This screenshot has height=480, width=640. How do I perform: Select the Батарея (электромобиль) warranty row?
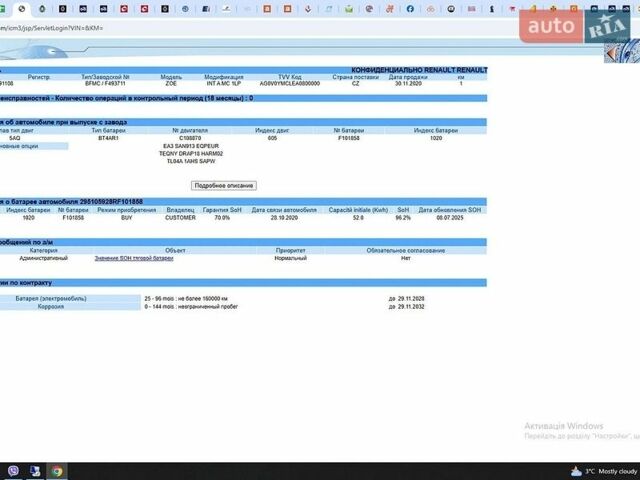coord(51,298)
